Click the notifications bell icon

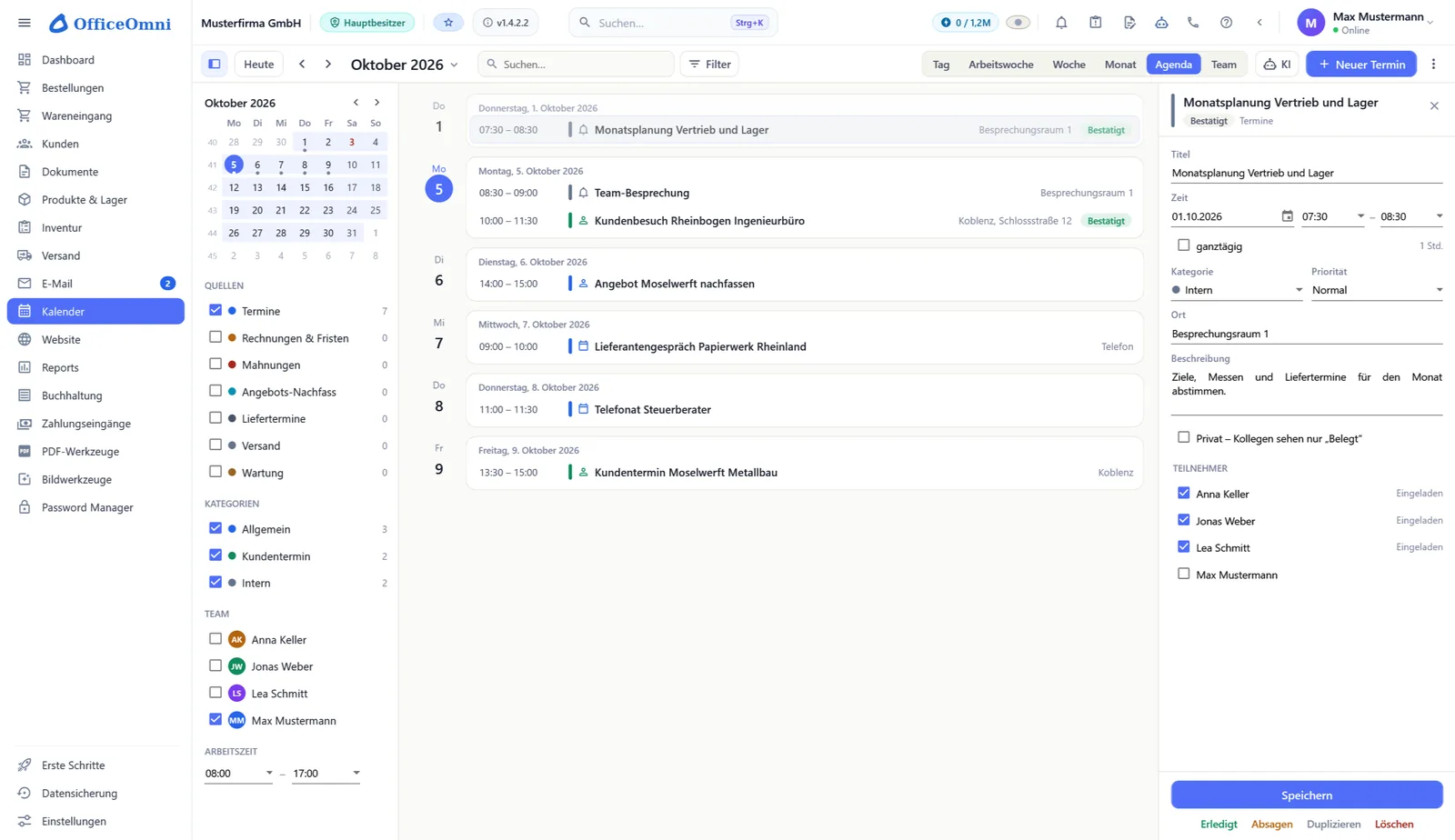point(1061,23)
